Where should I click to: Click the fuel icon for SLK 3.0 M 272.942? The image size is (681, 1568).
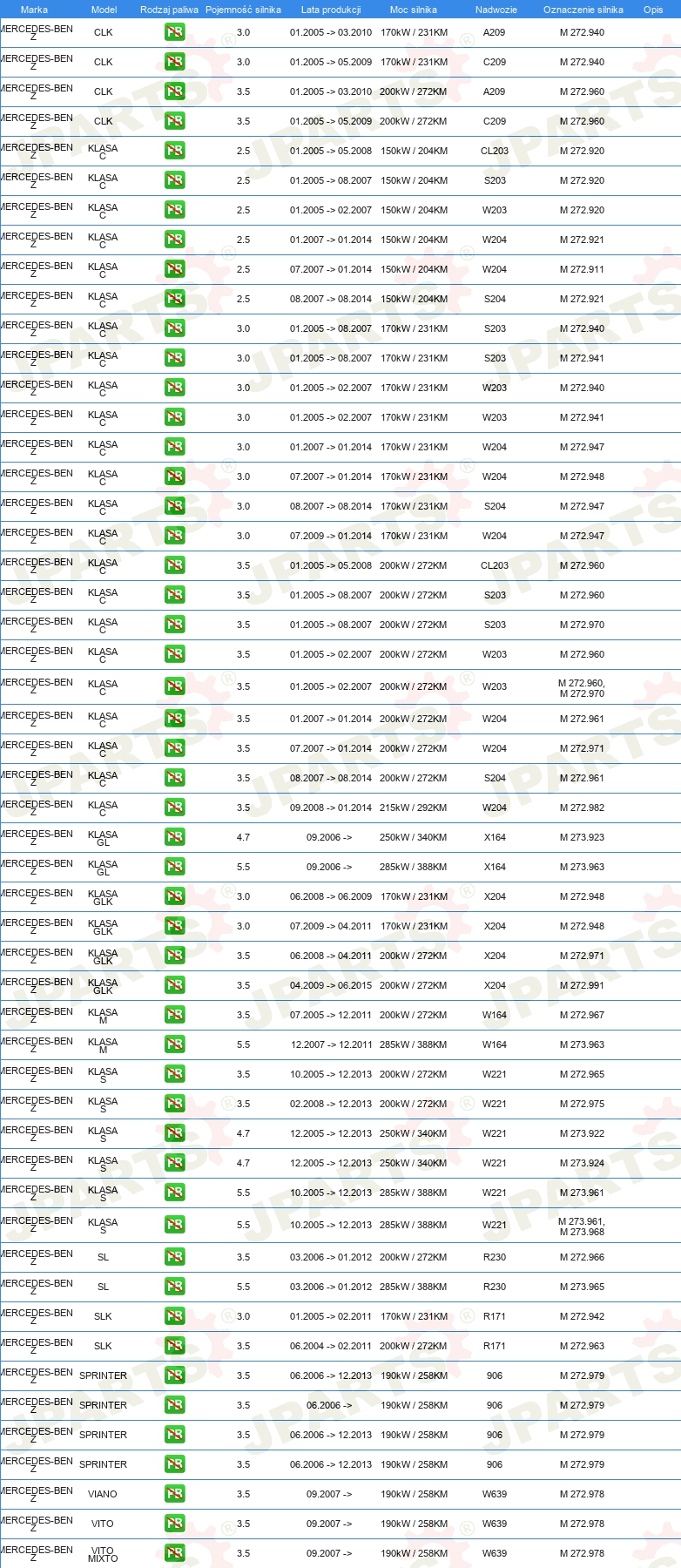click(x=174, y=1317)
